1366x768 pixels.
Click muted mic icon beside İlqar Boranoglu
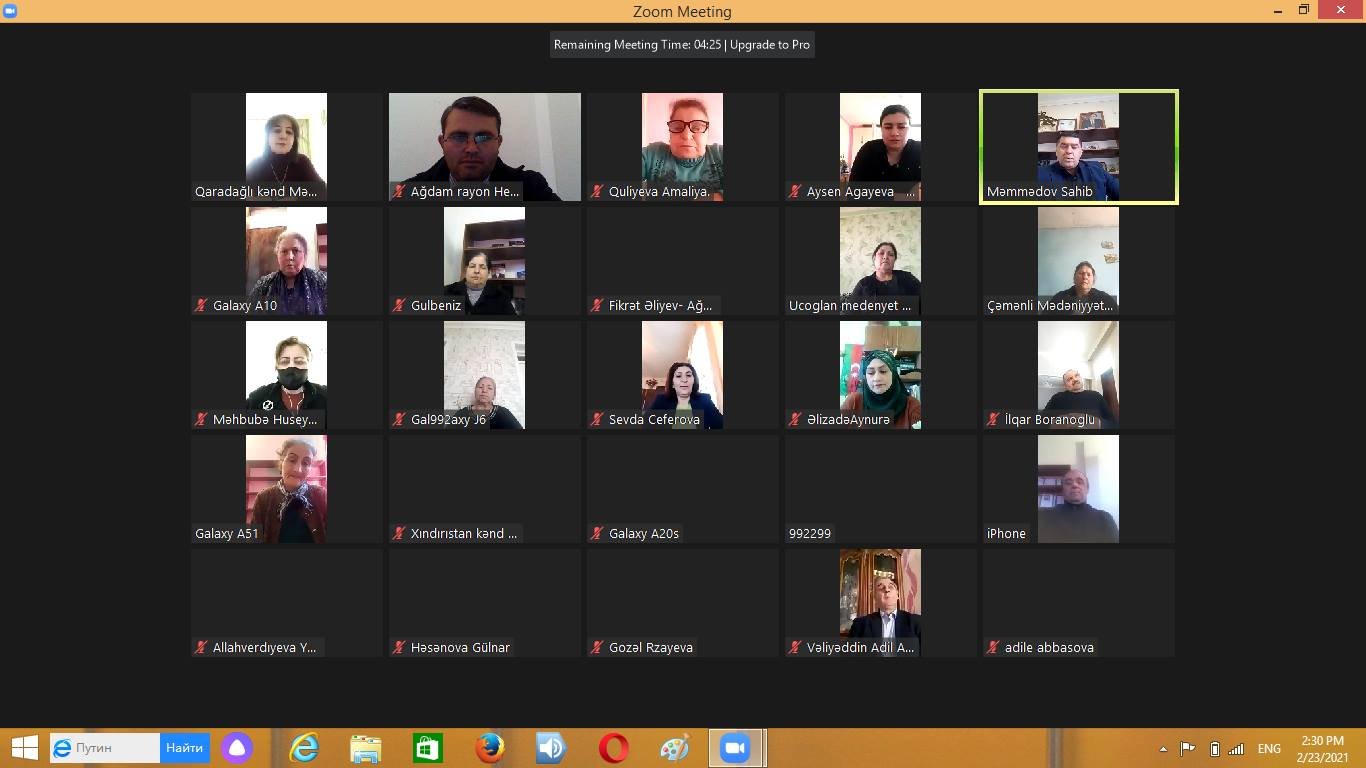994,420
